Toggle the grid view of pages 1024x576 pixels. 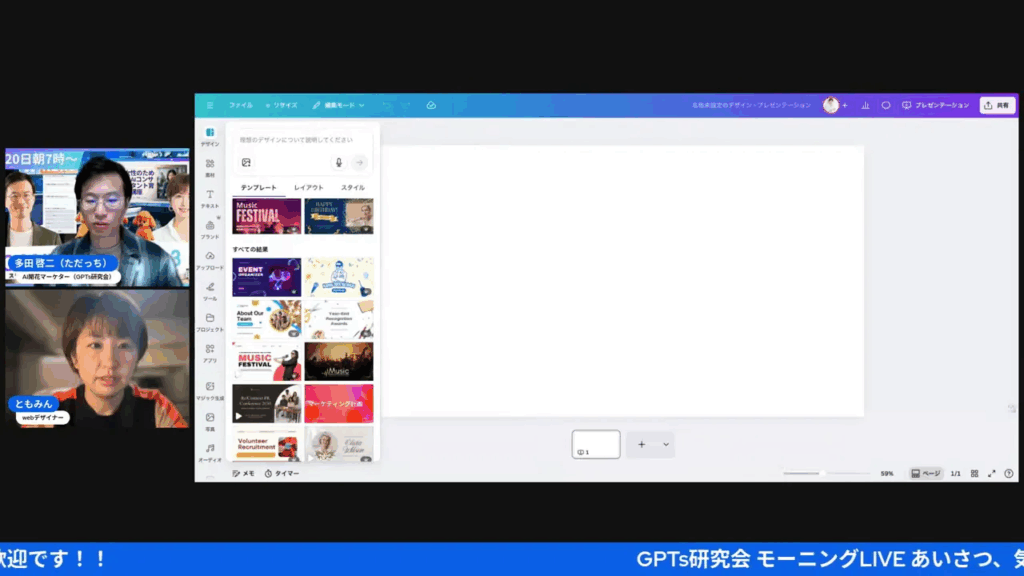point(975,473)
